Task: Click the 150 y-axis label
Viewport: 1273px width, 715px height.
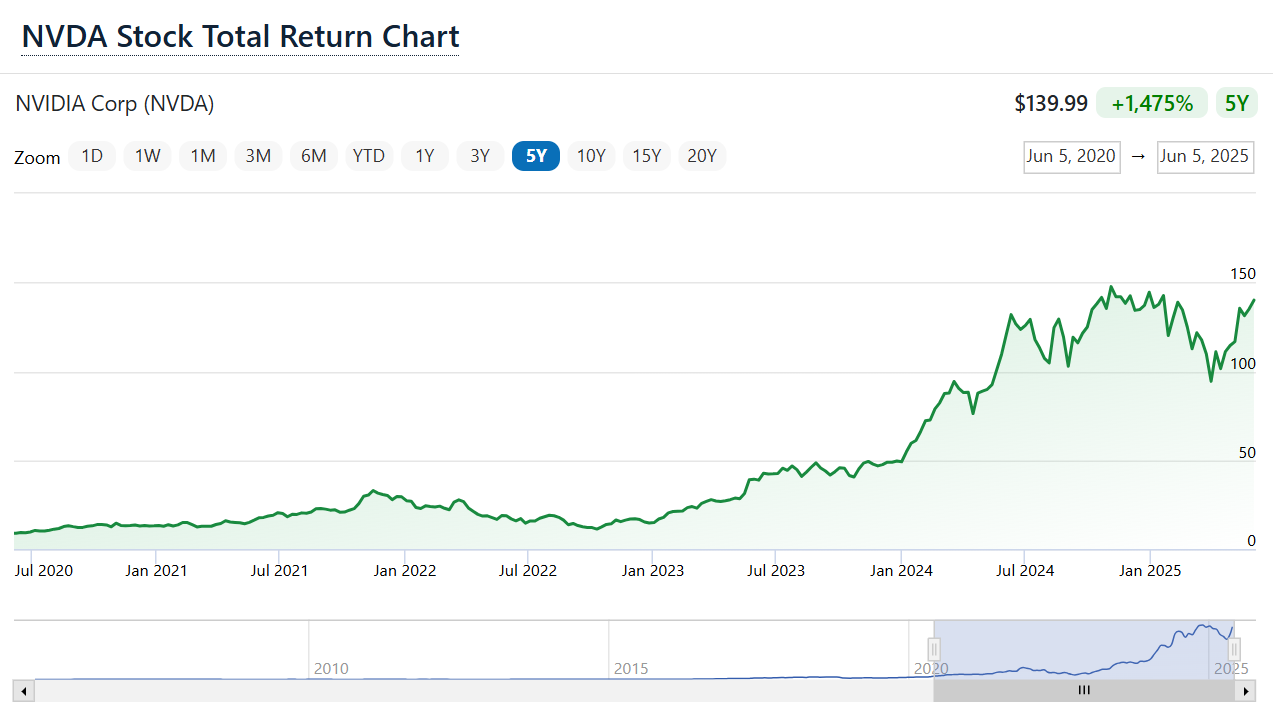Action: pyautogui.click(x=1243, y=274)
